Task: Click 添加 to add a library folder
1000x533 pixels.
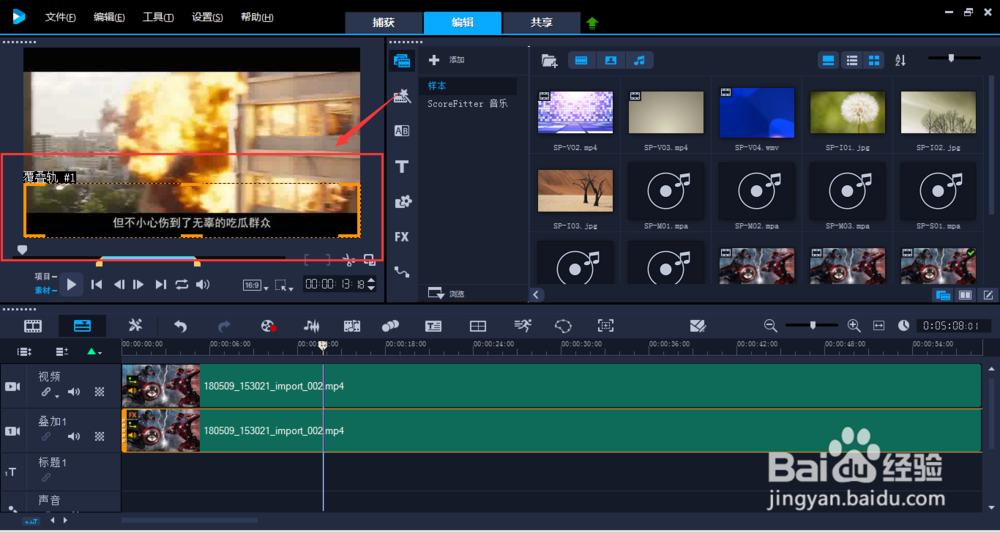Action: point(446,60)
